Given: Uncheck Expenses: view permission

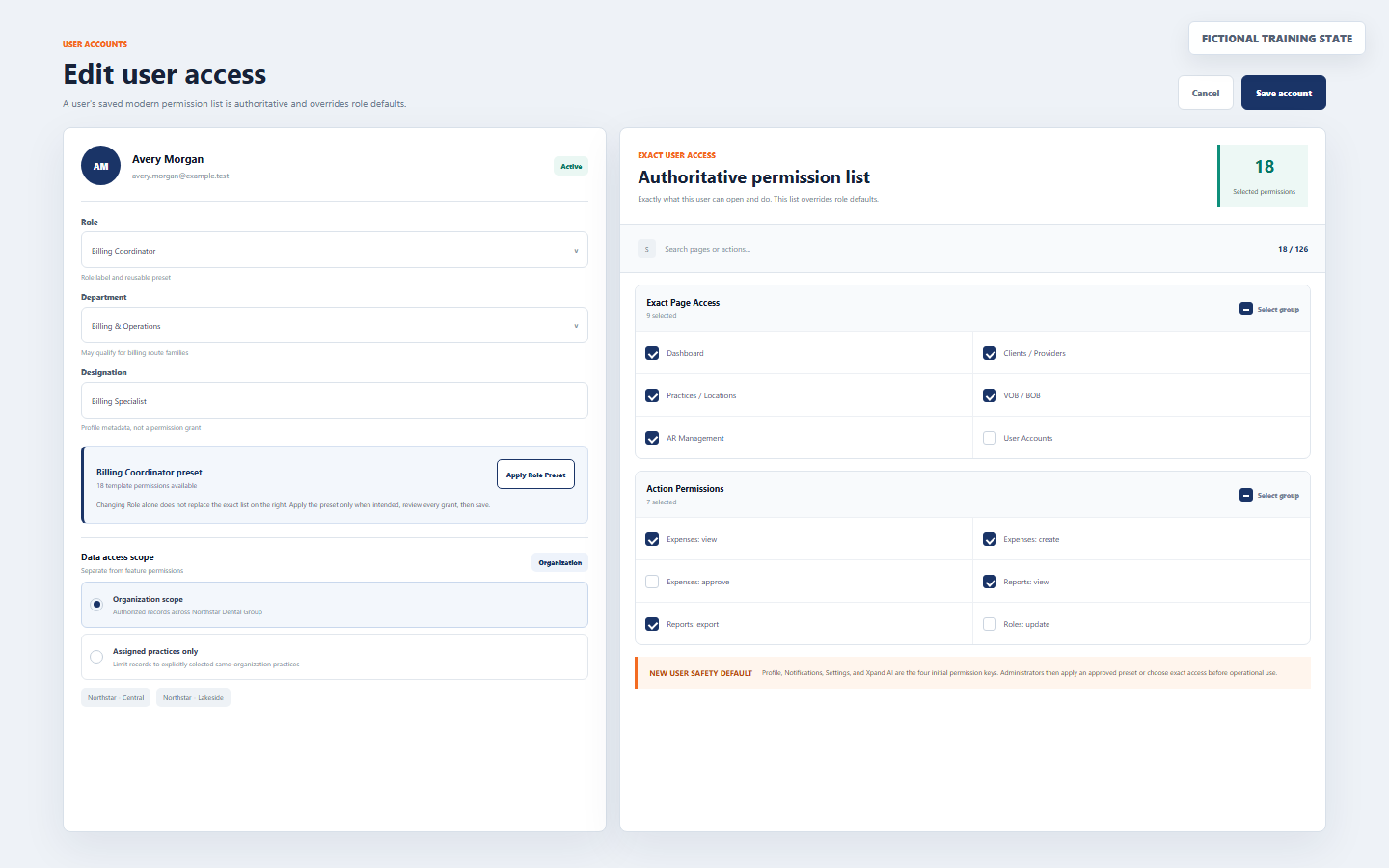Looking at the screenshot, I should [652, 539].
